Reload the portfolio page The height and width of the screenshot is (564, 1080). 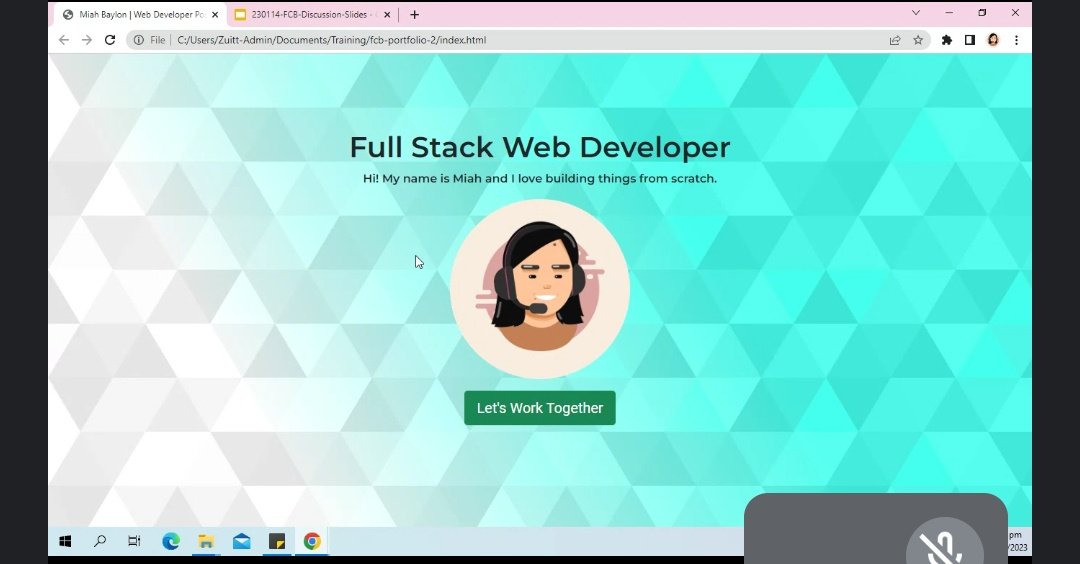click(x=110, y=40)
